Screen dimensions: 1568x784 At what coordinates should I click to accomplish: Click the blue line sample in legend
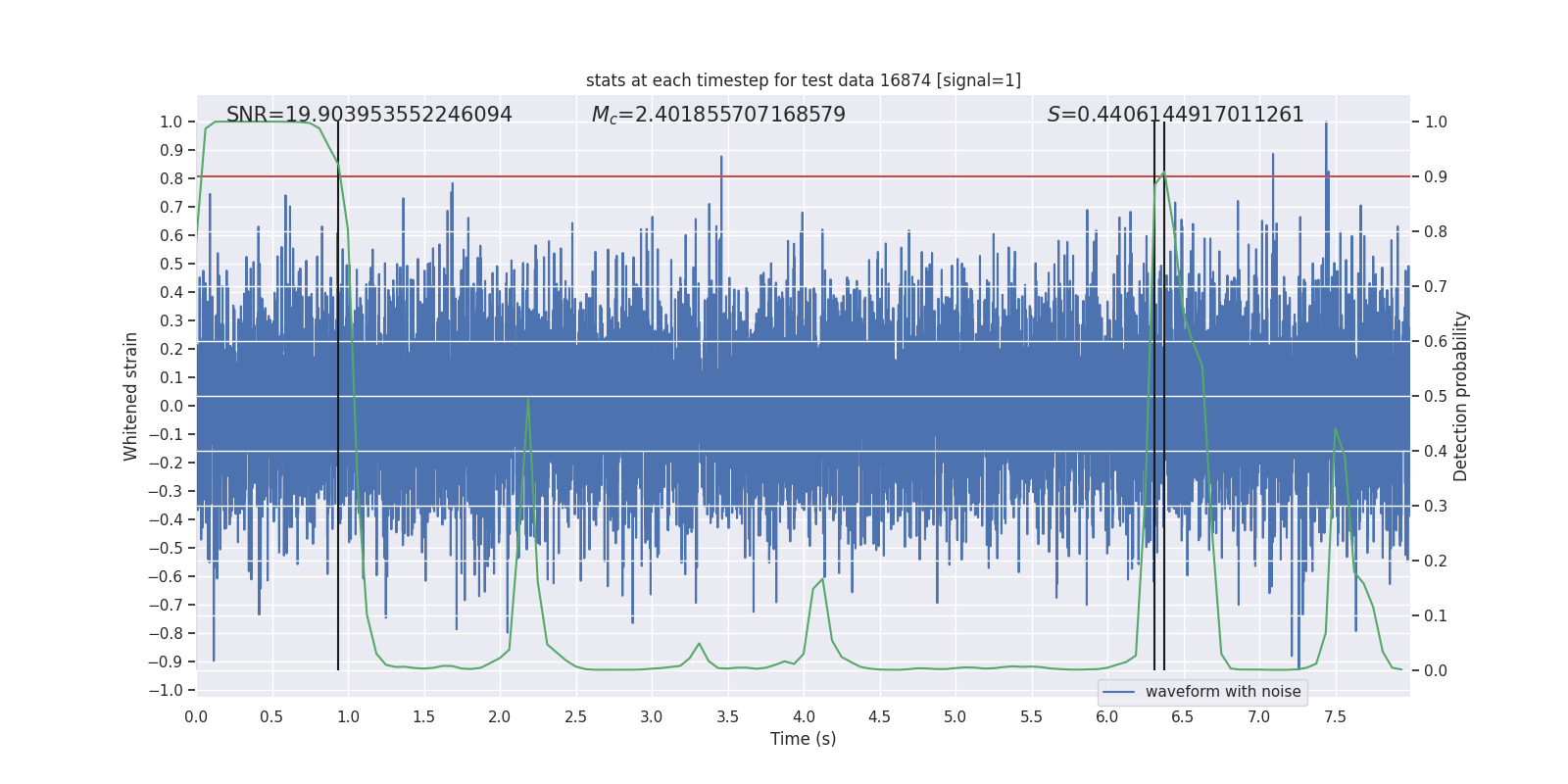tap(1118, 692)
